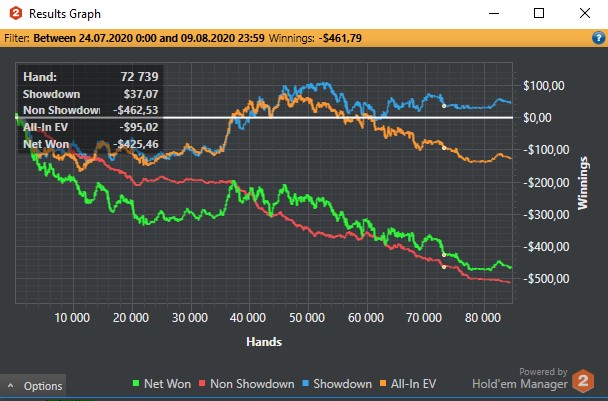Click the green Net Won legend swatch
The image size is (608, 401).
pyautogui.click(x=136, y=384)
